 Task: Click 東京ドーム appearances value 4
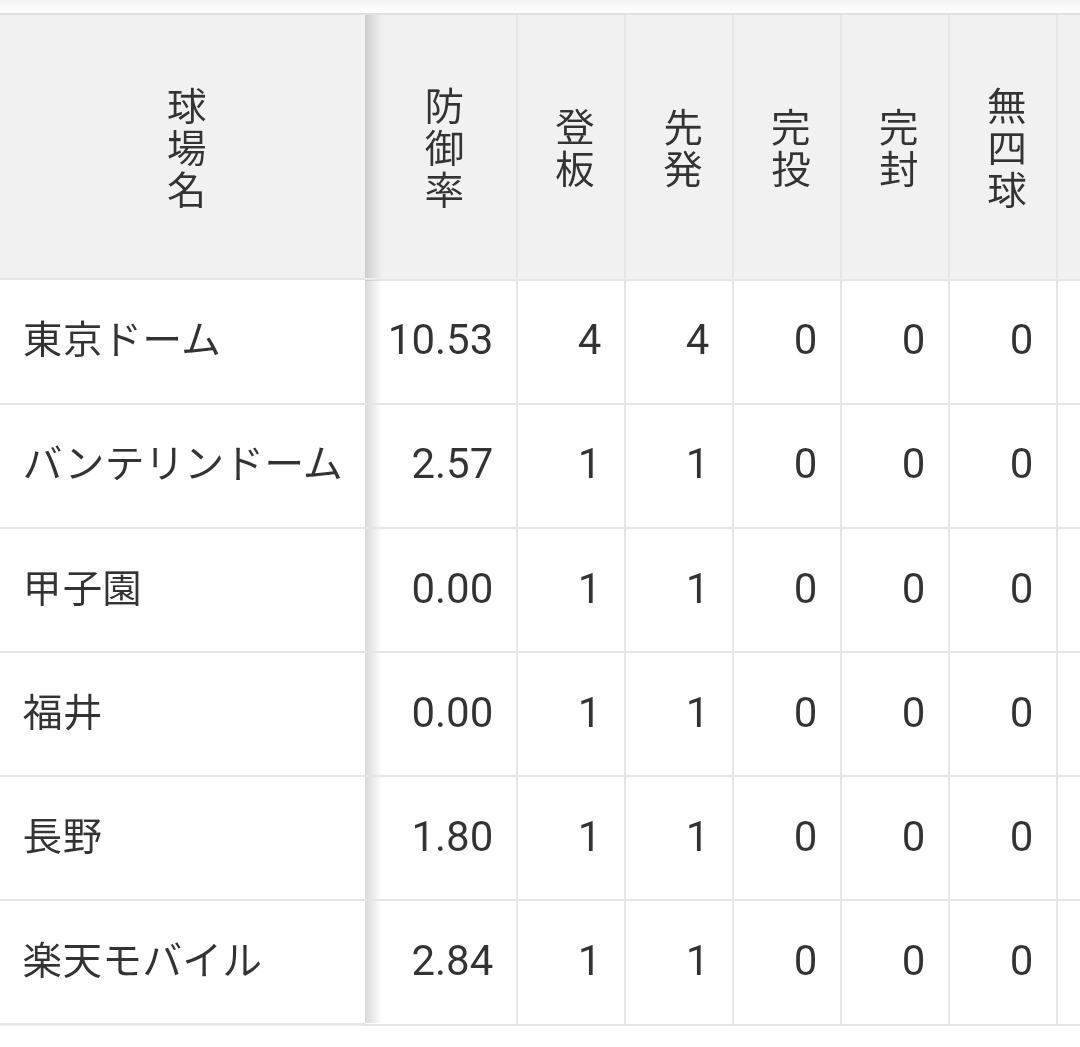pyautogui.click(x=589, y=340)
